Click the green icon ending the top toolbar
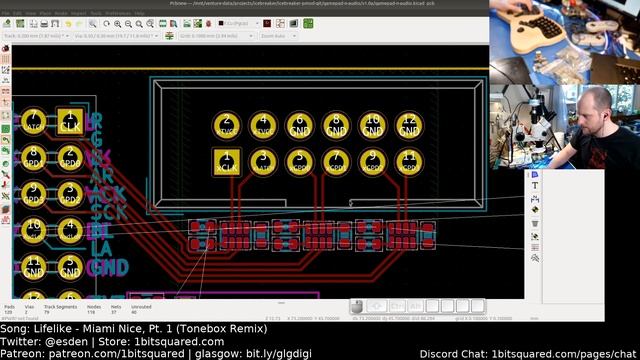Viewport: 640px width, 360px height. [x=308, y=24]
